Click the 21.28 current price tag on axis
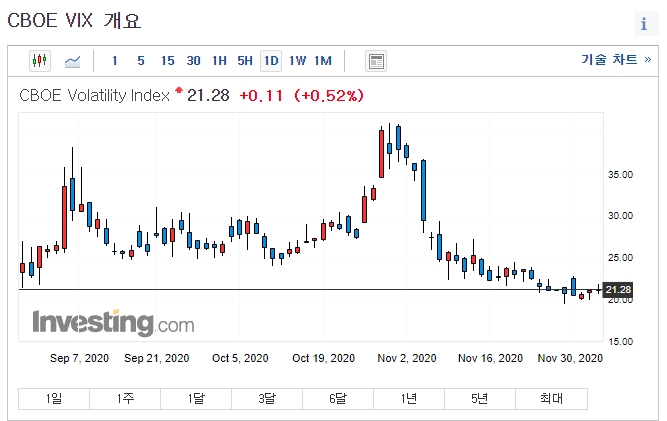The height and width of the screenshot is (421, 667). tap(618, 290)
